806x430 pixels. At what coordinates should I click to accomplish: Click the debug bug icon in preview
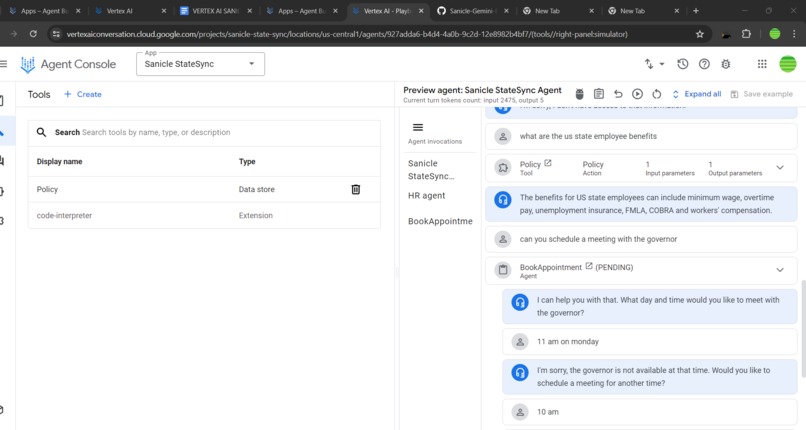(579, 94)
